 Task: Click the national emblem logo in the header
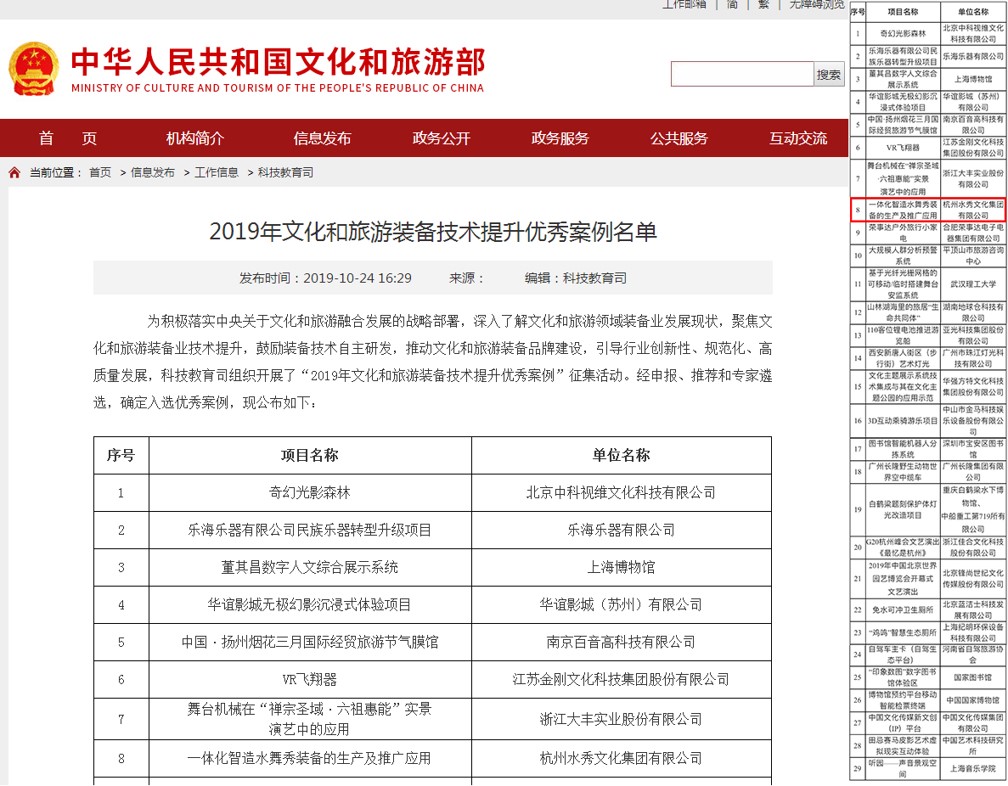point(34,69)
